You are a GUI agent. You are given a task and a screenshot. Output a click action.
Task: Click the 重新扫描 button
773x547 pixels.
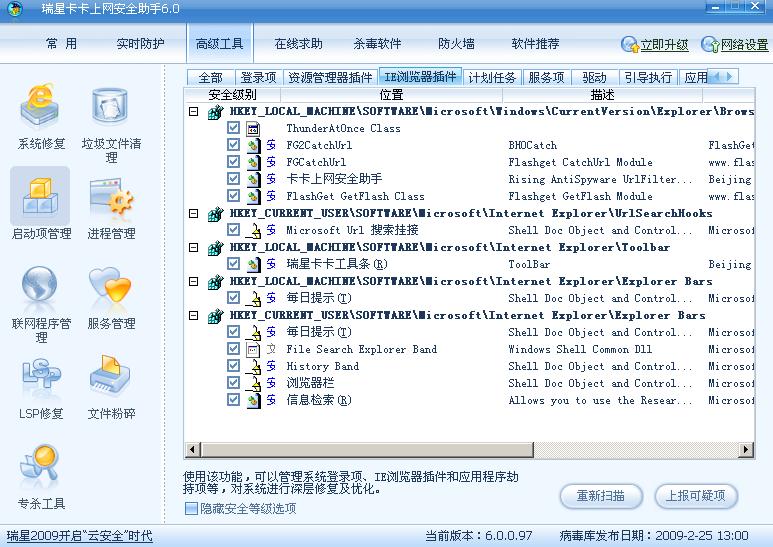coord(601,496)
